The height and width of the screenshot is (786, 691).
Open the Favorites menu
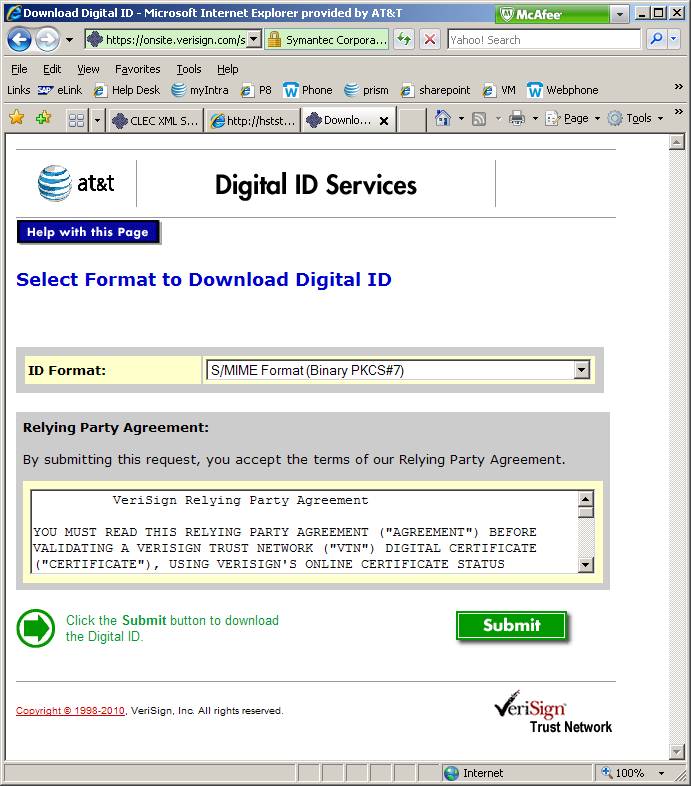click(x=137, y=69)
